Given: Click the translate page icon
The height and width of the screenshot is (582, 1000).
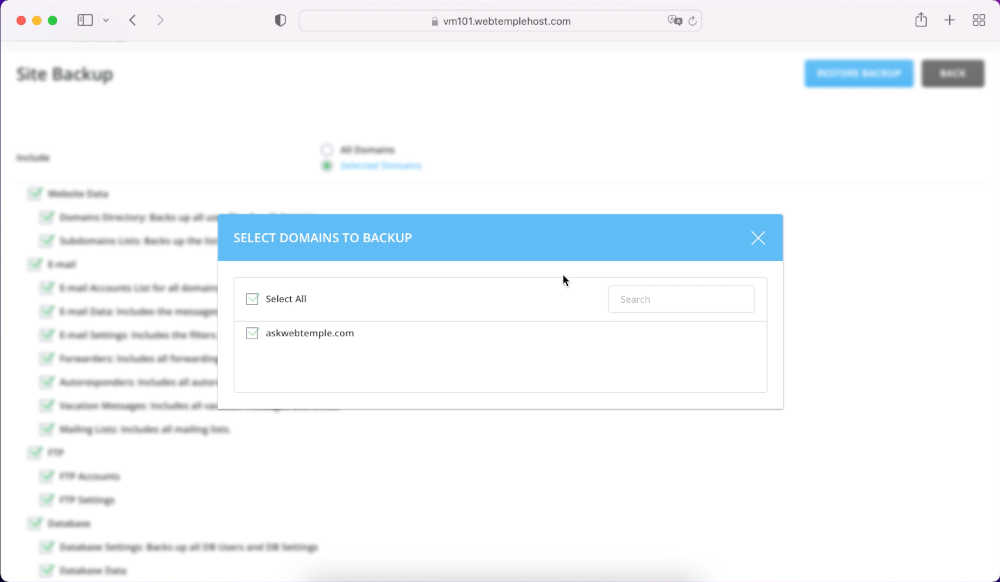Looking at the screenshot, I should pyautogui.click(x=674, y=20).
